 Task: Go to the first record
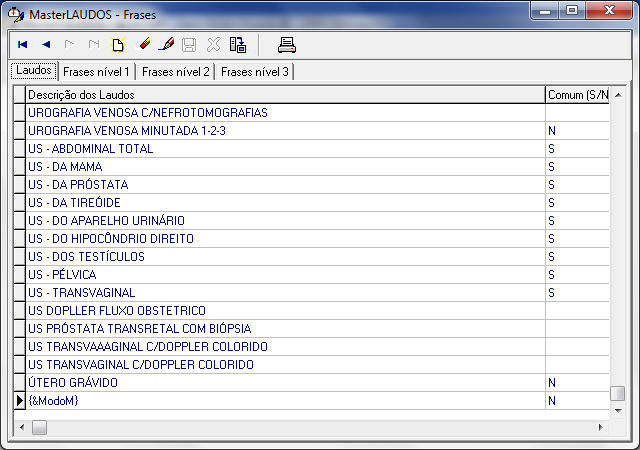22,45
